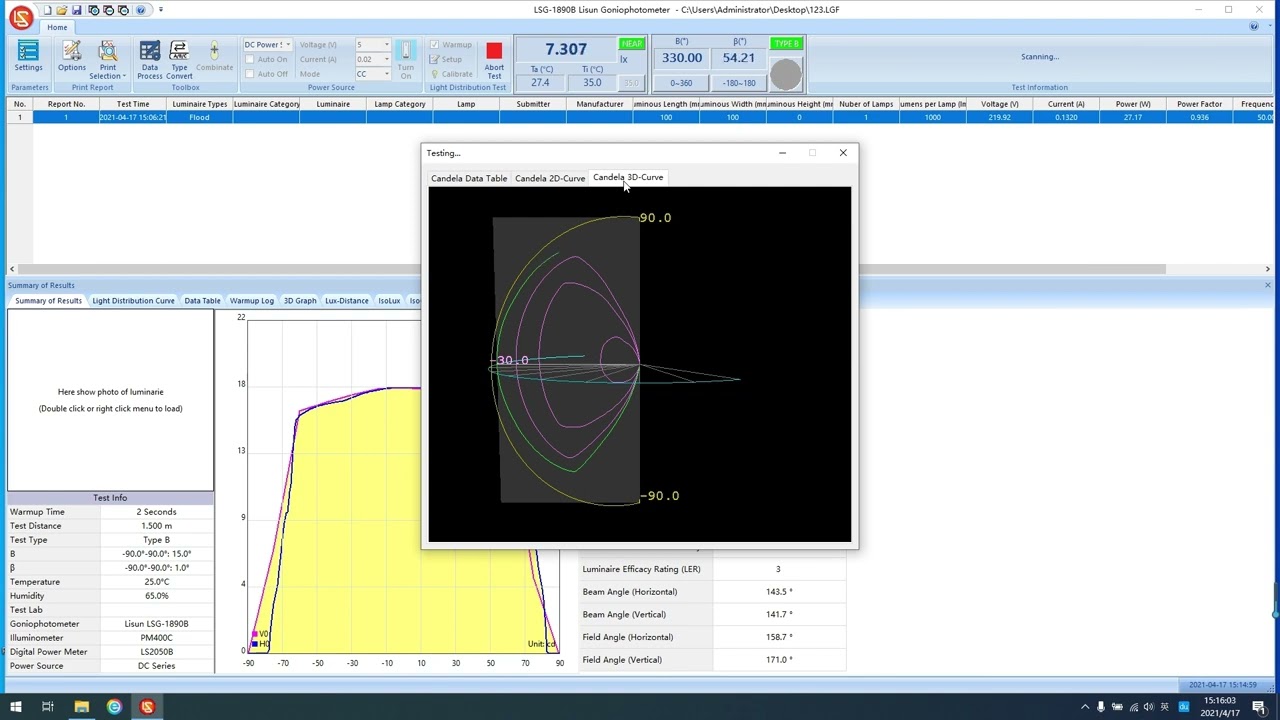The width and height of the screenshot is (1280, 720).
Task: Select the Summary of Results tab
Action: [48, 300]
